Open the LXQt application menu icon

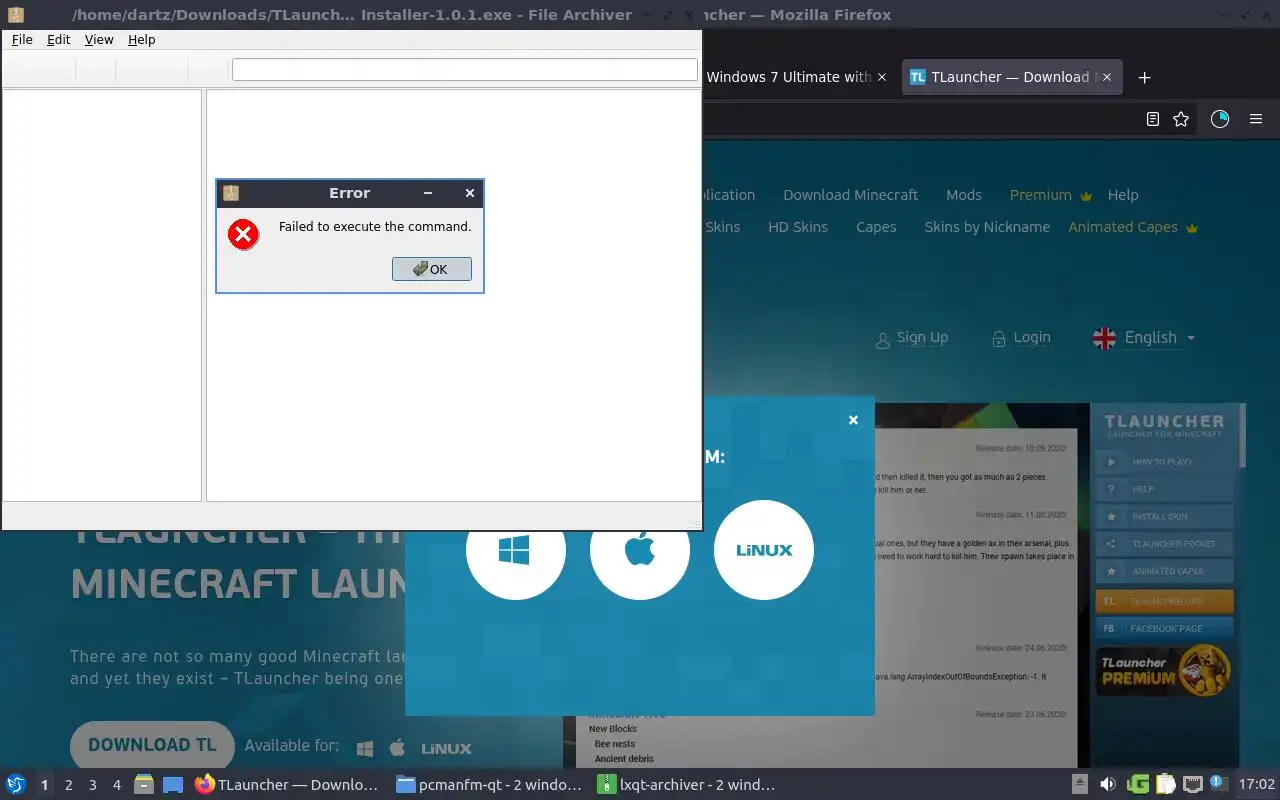(x=16, y=785)
